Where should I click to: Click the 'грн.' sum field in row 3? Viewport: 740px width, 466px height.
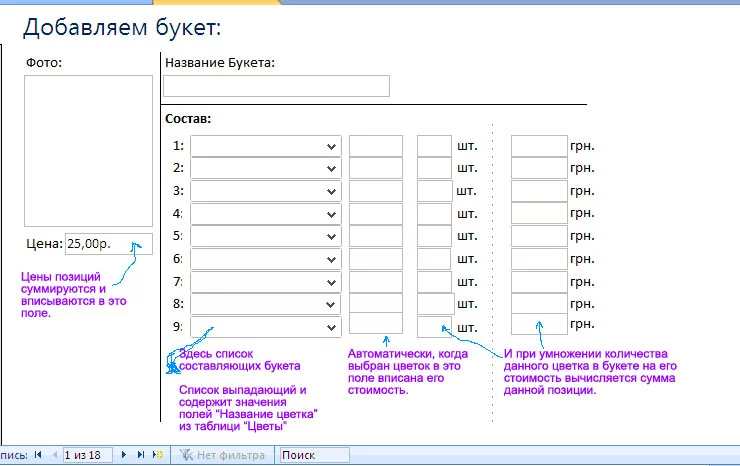[x=539, y=191]
